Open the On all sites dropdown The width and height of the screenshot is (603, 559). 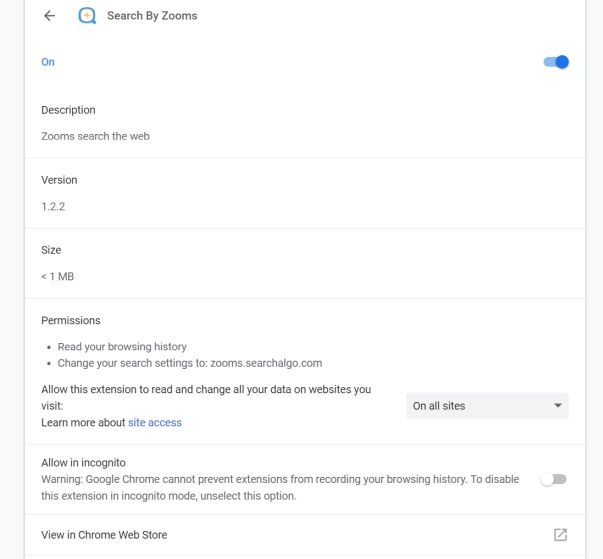(x=487, y=406)
